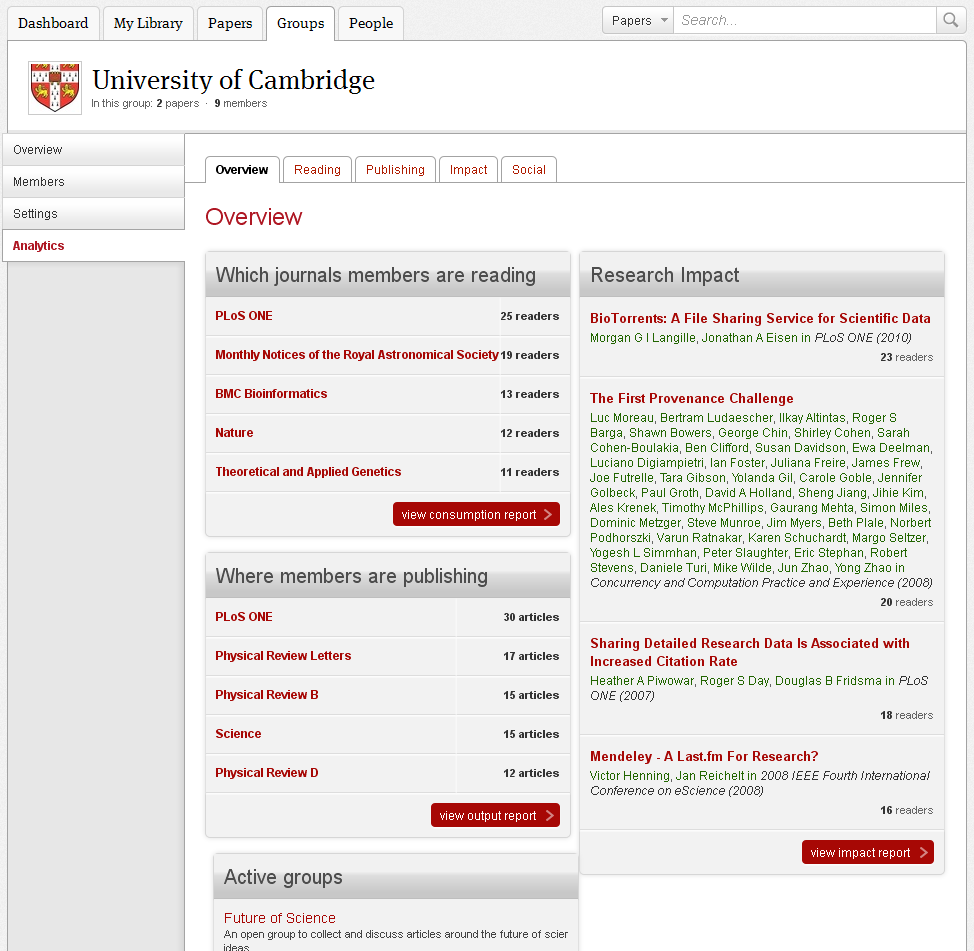Switch to the Reading analytics tab
The width and height of the screenshot is (974, 951).
coord(317,170)
